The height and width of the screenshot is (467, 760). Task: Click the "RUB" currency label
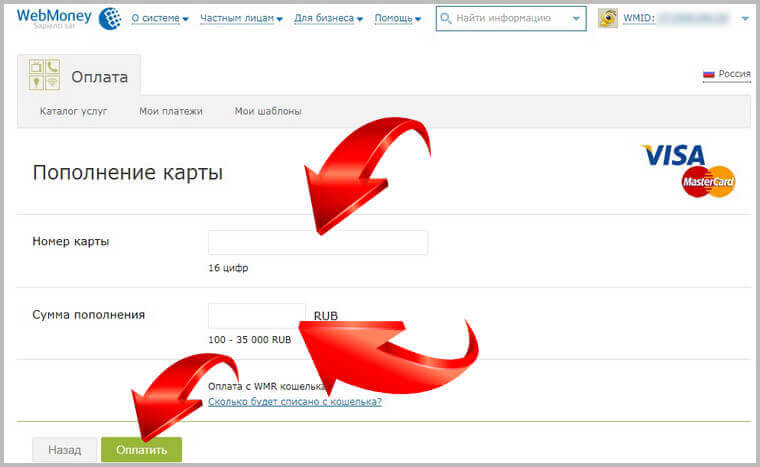tap(326, 316)
